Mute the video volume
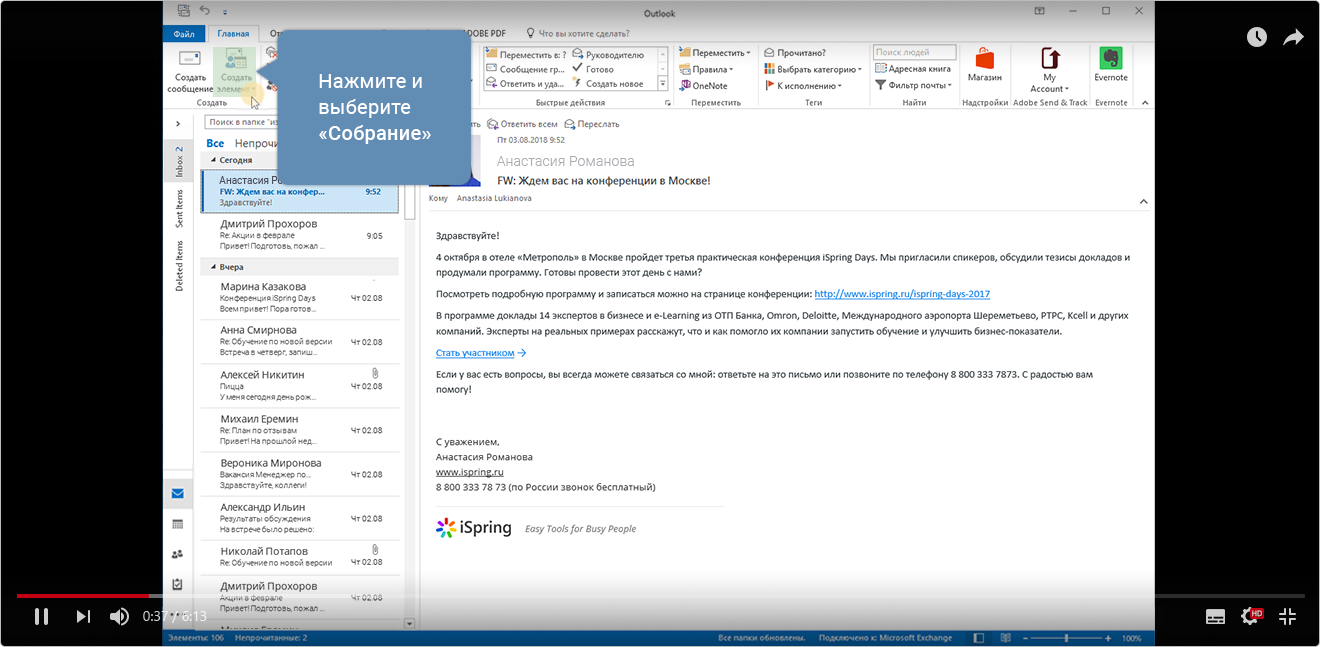This screenshot has width=1320, height=647. pyautogui.click(x=119, y=616)
